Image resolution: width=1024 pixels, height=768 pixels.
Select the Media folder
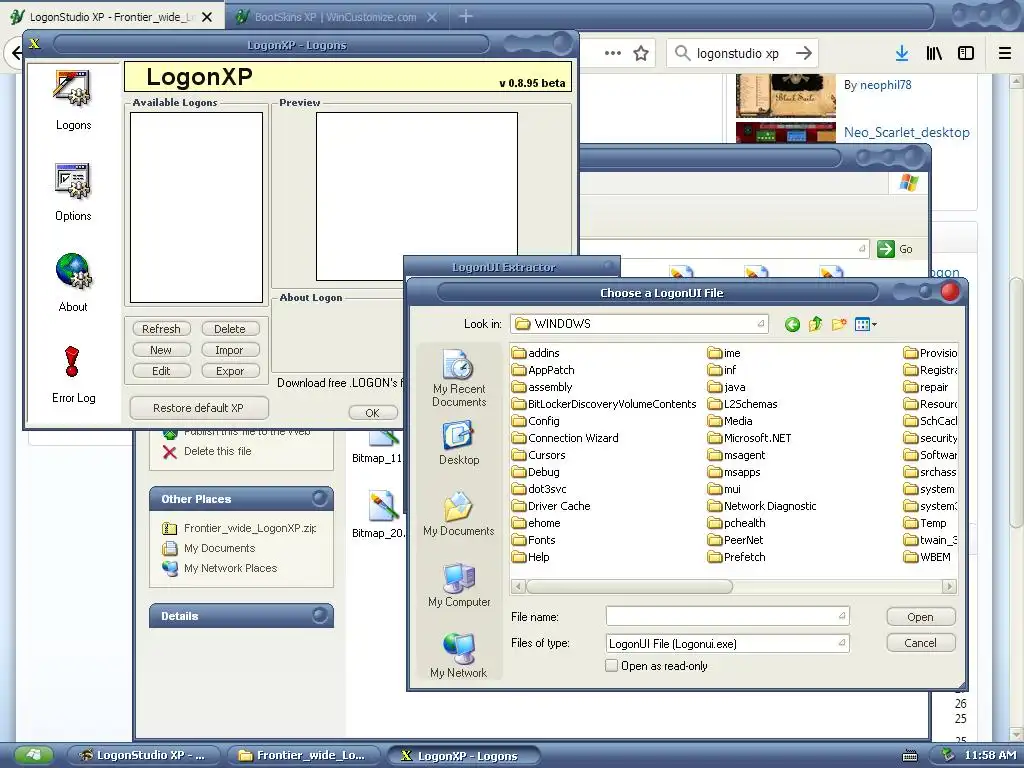coord(730,421)
